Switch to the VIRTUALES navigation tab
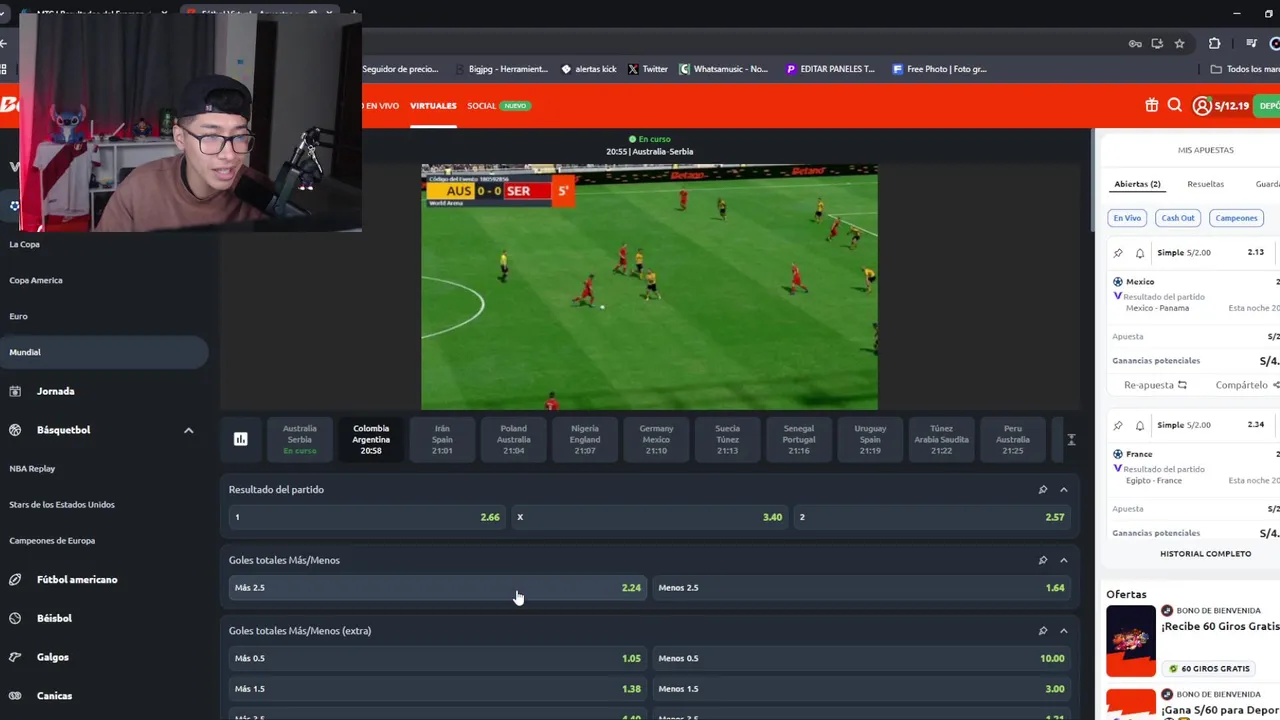Screen dimensions: 1280x720 pyautogui.click(x=433, y=106)
